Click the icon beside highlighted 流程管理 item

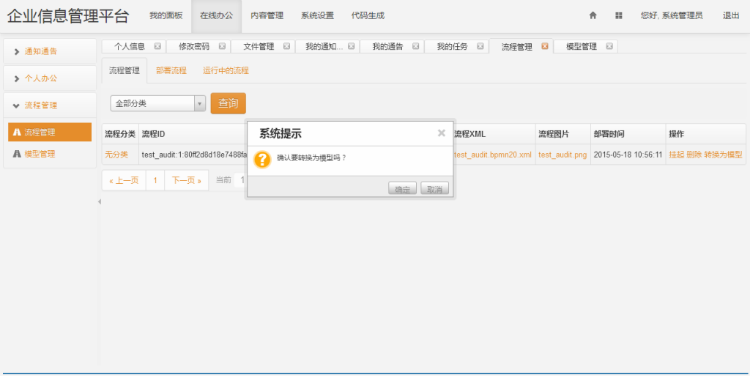(17, 132)
